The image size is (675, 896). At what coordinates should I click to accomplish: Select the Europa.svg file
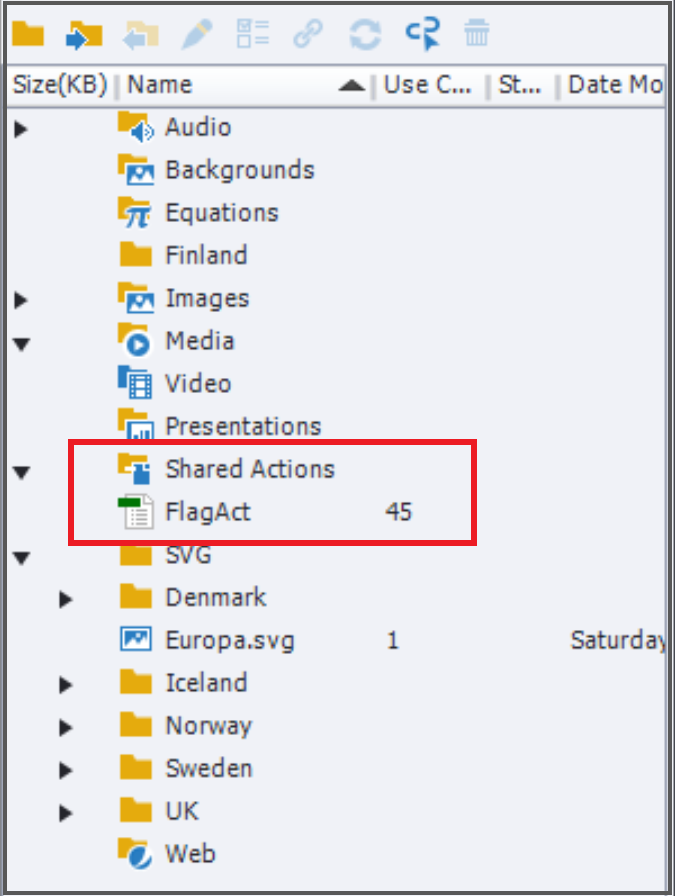point(229,640)
